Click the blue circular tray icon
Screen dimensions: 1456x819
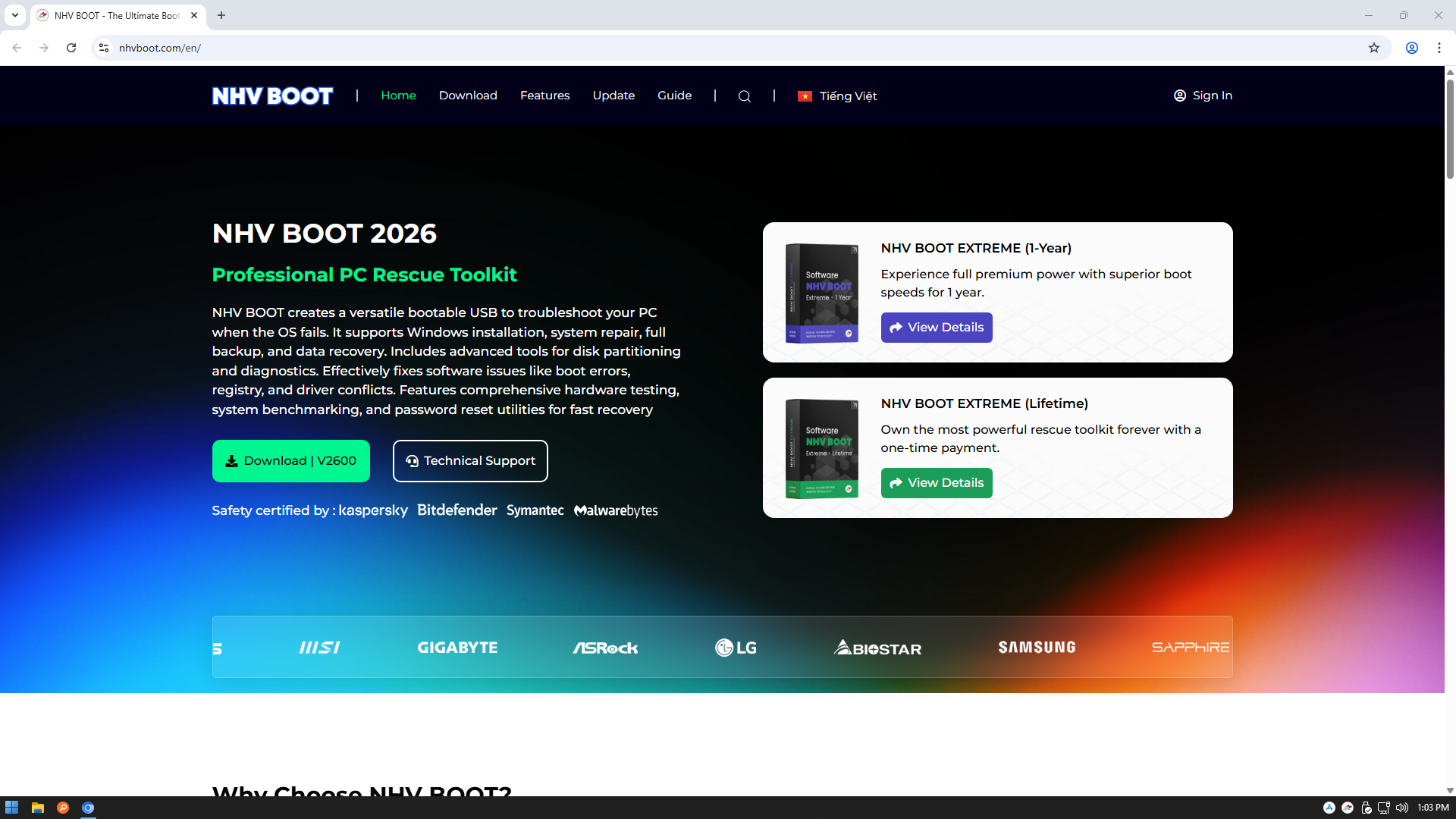point(1329,808)
